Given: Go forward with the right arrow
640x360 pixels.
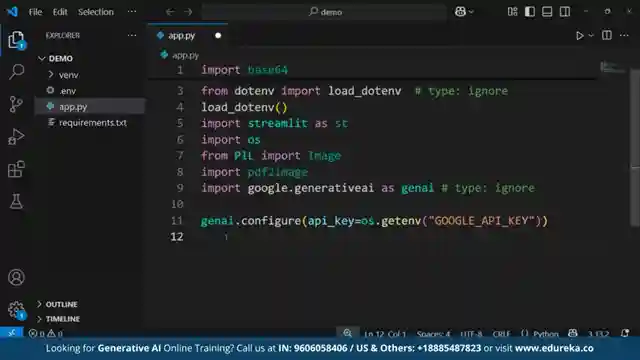Looking at the screenshot, I should 188,12.
